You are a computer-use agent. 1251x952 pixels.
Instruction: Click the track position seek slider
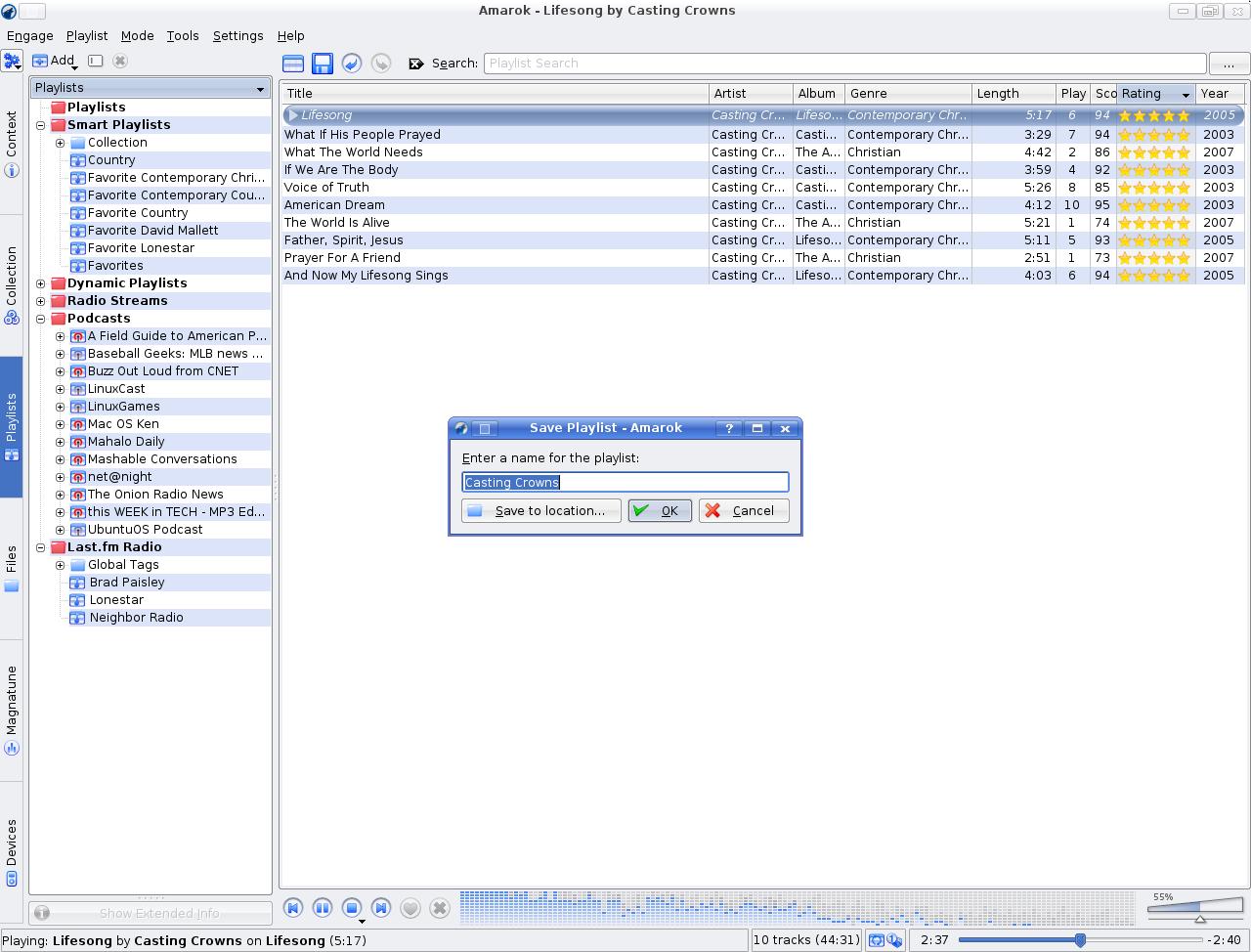[1080, 940]
